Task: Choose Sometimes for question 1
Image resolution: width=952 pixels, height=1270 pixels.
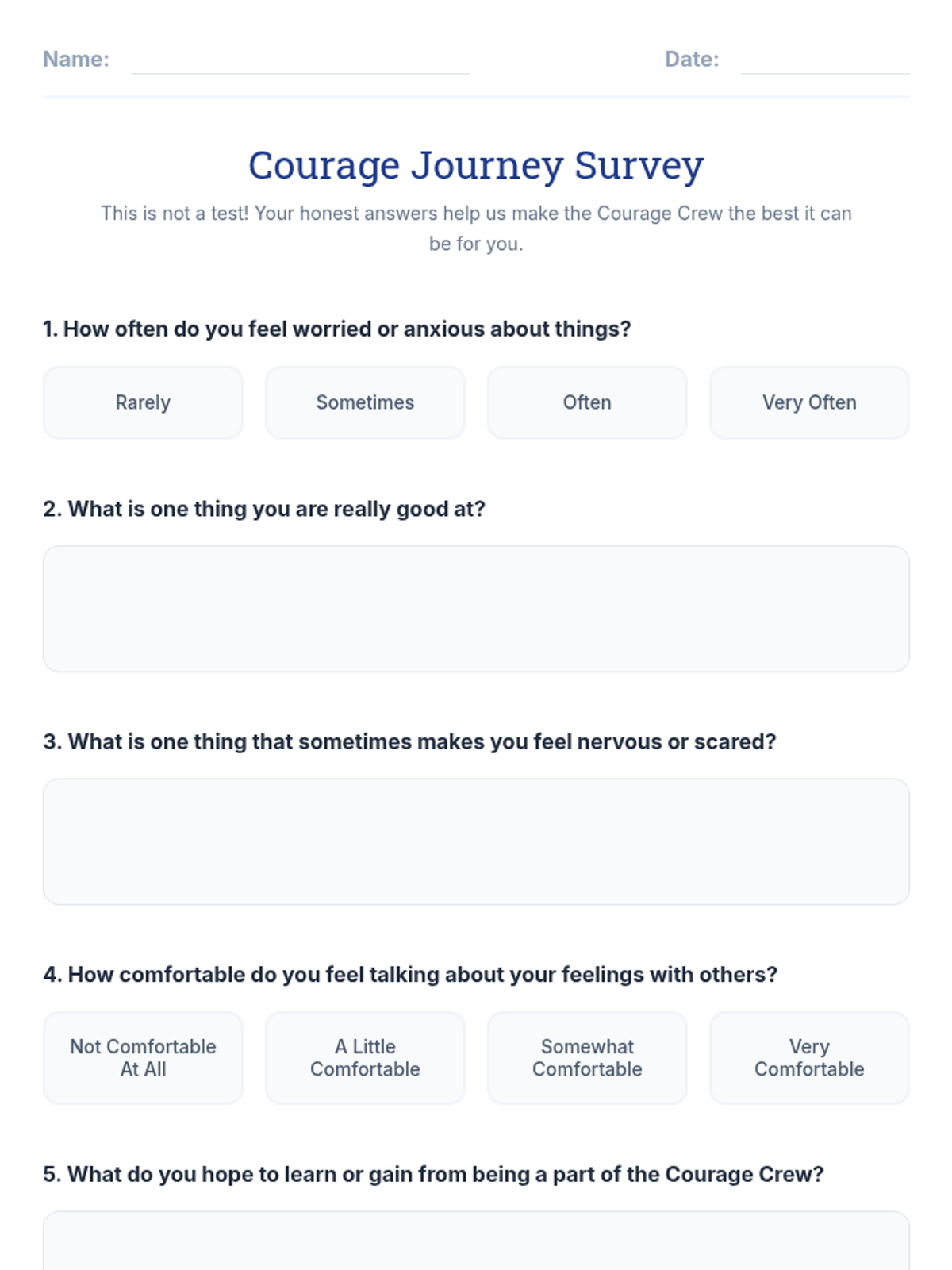Action: point(365,402)
